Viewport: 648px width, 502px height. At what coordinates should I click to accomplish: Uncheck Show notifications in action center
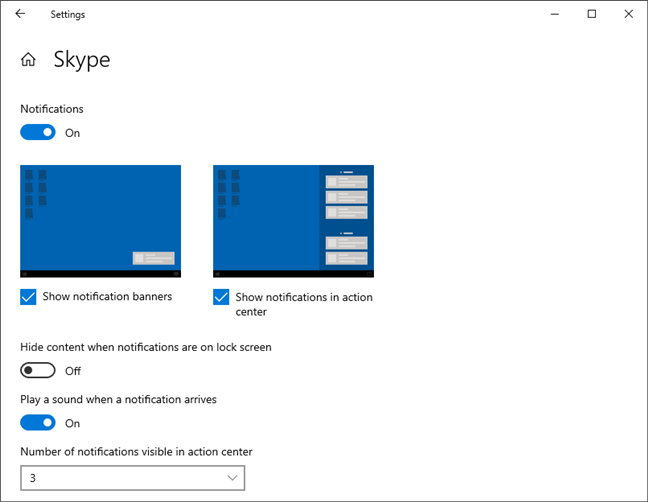[221, 297]
